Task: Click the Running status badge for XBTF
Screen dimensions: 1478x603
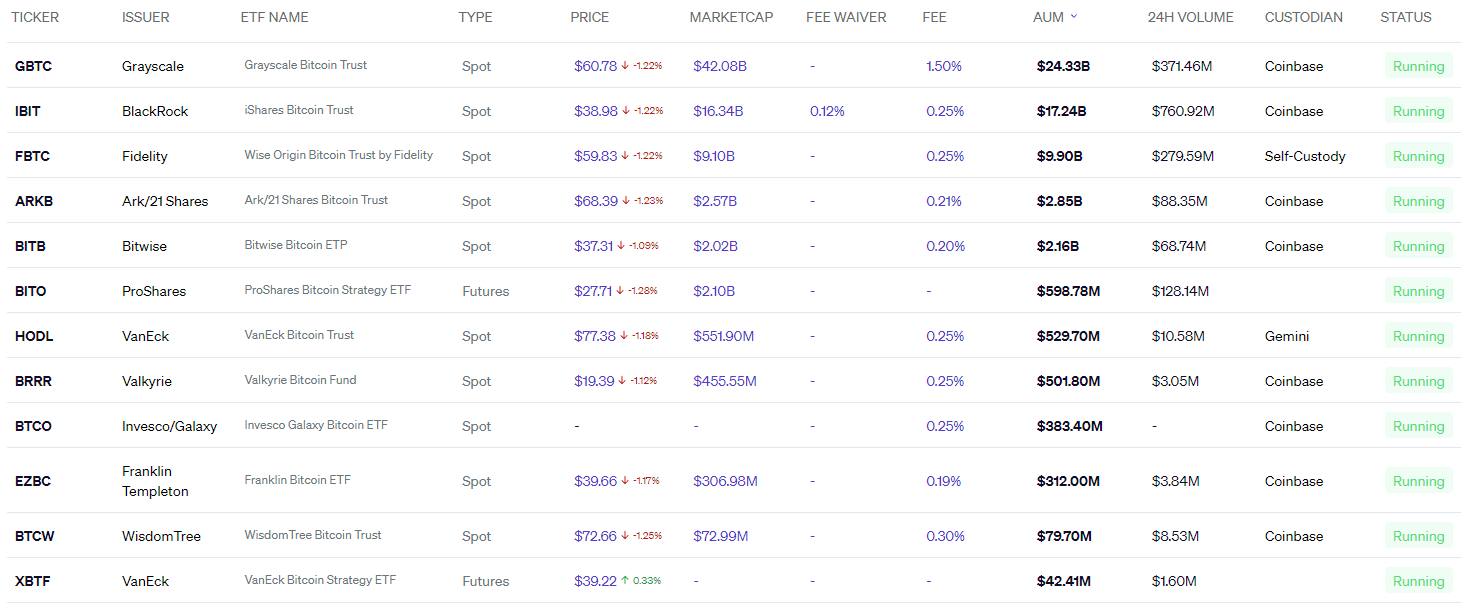Action: [x=1418, y=581]
